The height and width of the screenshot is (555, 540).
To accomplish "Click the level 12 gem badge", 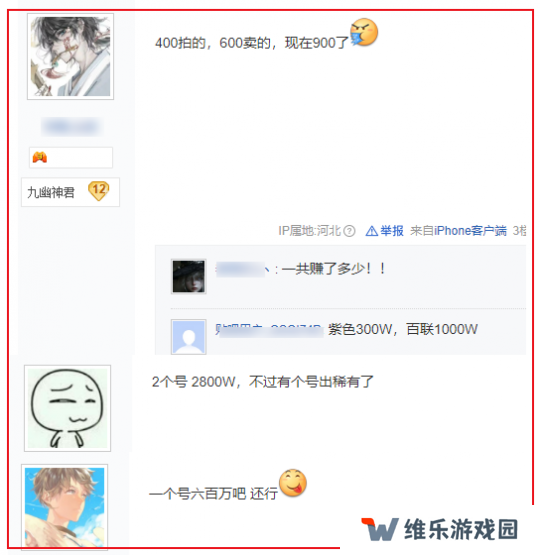I will [x=99, y=191].
